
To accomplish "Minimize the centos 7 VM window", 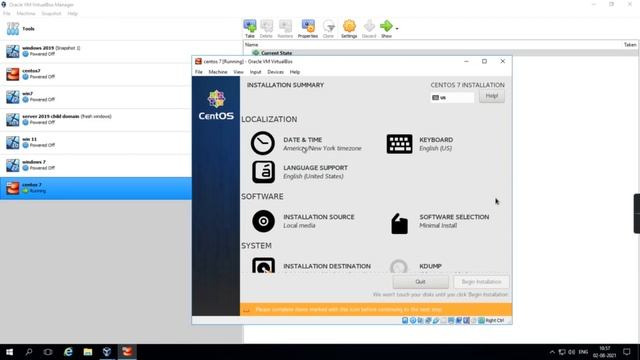I will [466, 61].
